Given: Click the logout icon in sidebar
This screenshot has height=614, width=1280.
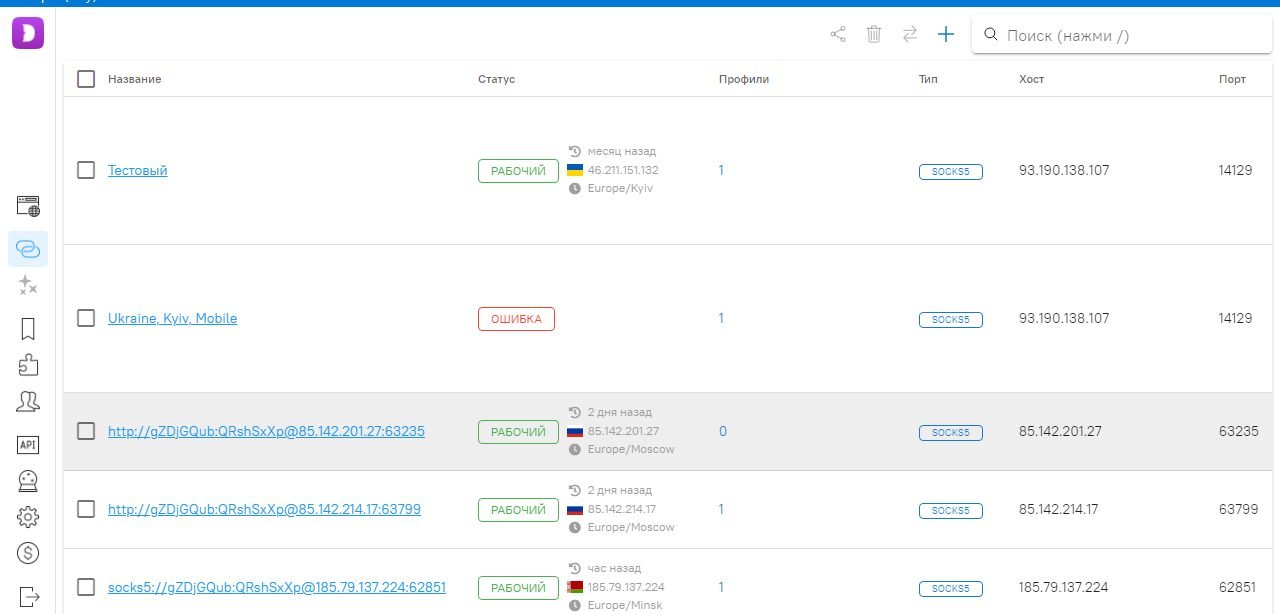Looking at the screenshot, I should pos(28,596).
